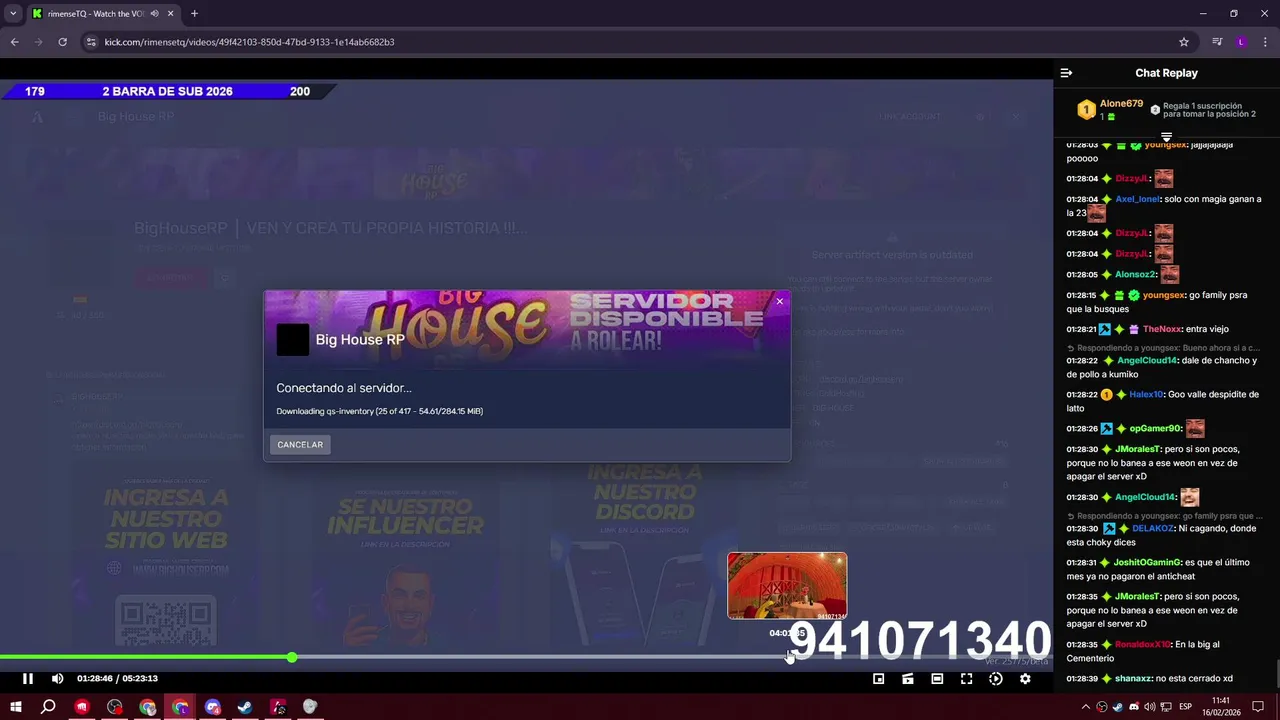The height and width of the screenshot is (720, 1280).
Task: Click the Alone679 top gifter name
Action: (x=1121, y=104)
